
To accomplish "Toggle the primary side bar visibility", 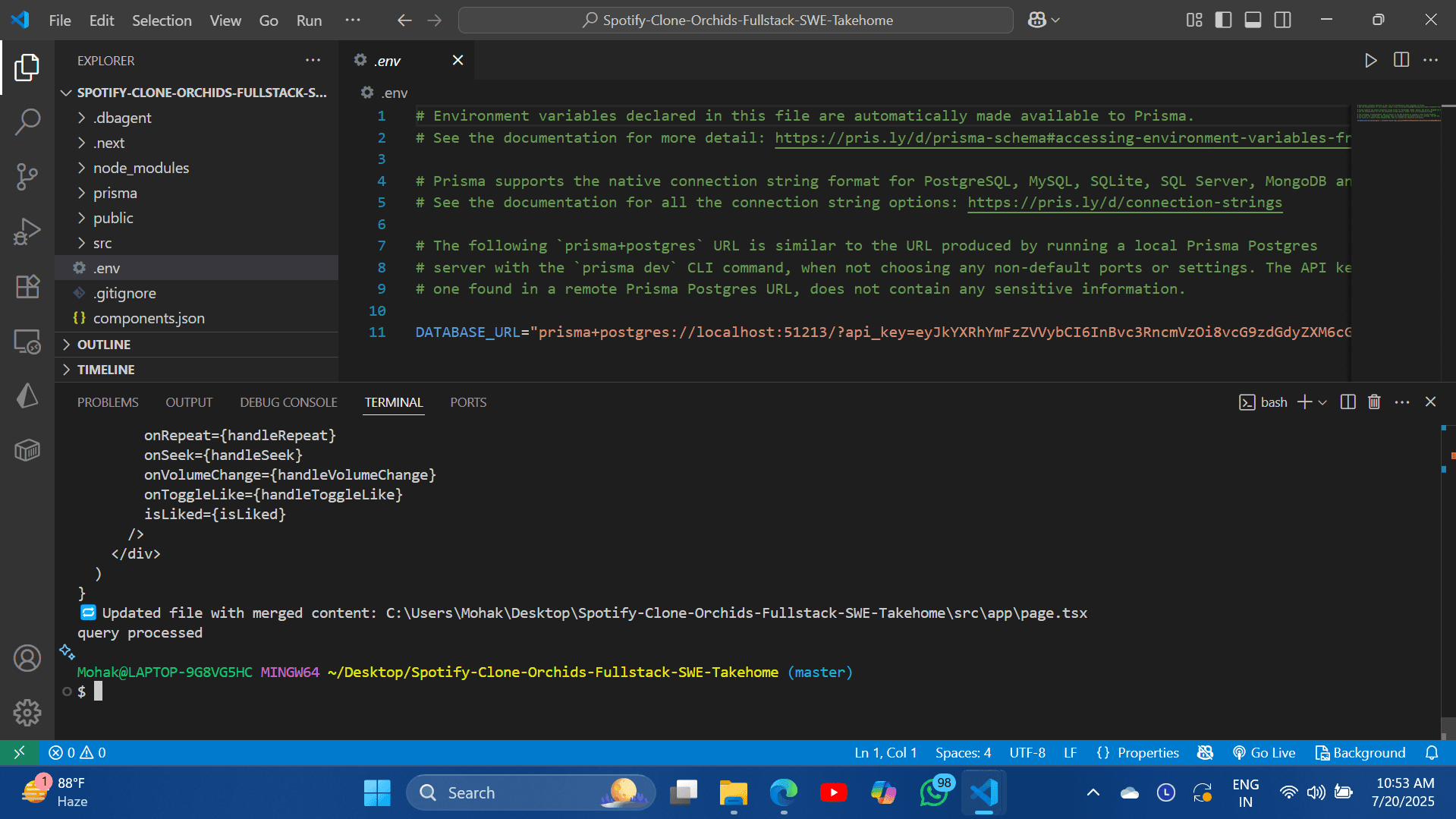I will coord(1224,20).
